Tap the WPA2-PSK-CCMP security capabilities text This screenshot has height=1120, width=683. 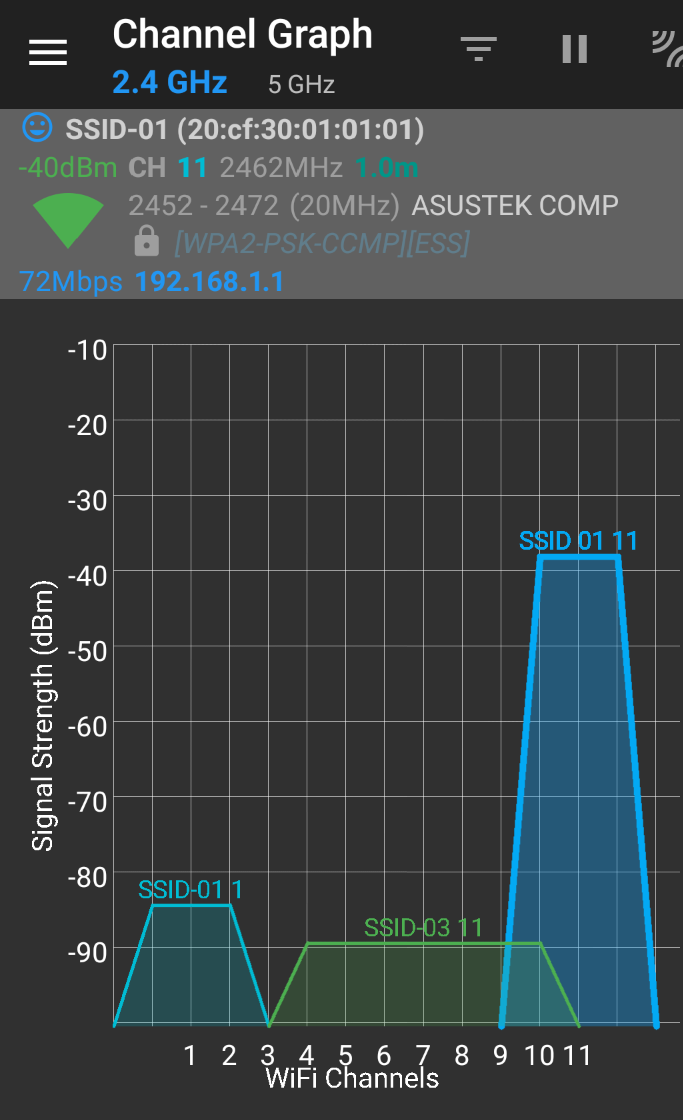click(x=322, y=244)
